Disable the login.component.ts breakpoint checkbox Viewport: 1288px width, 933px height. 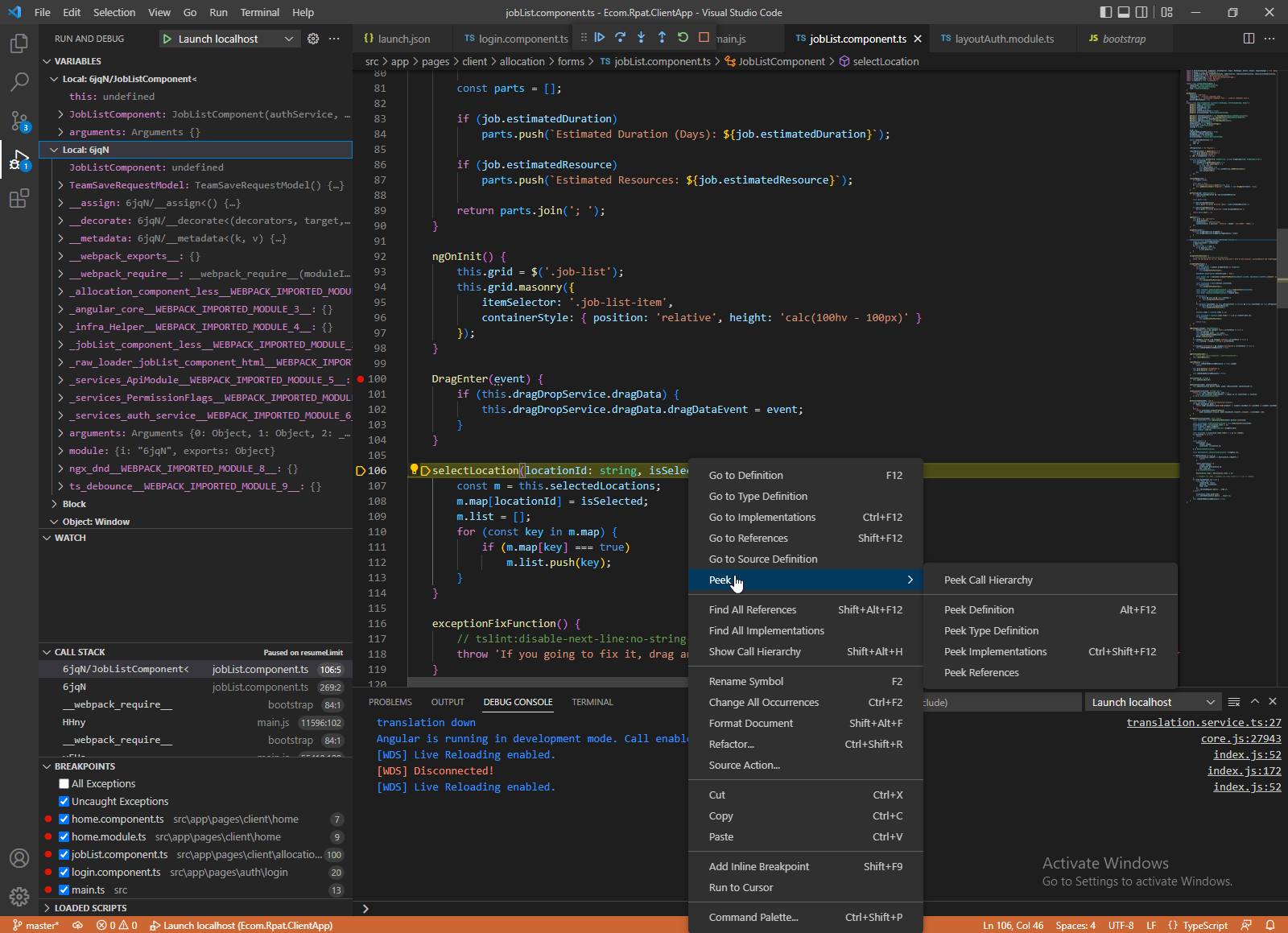tap(64, 873)
